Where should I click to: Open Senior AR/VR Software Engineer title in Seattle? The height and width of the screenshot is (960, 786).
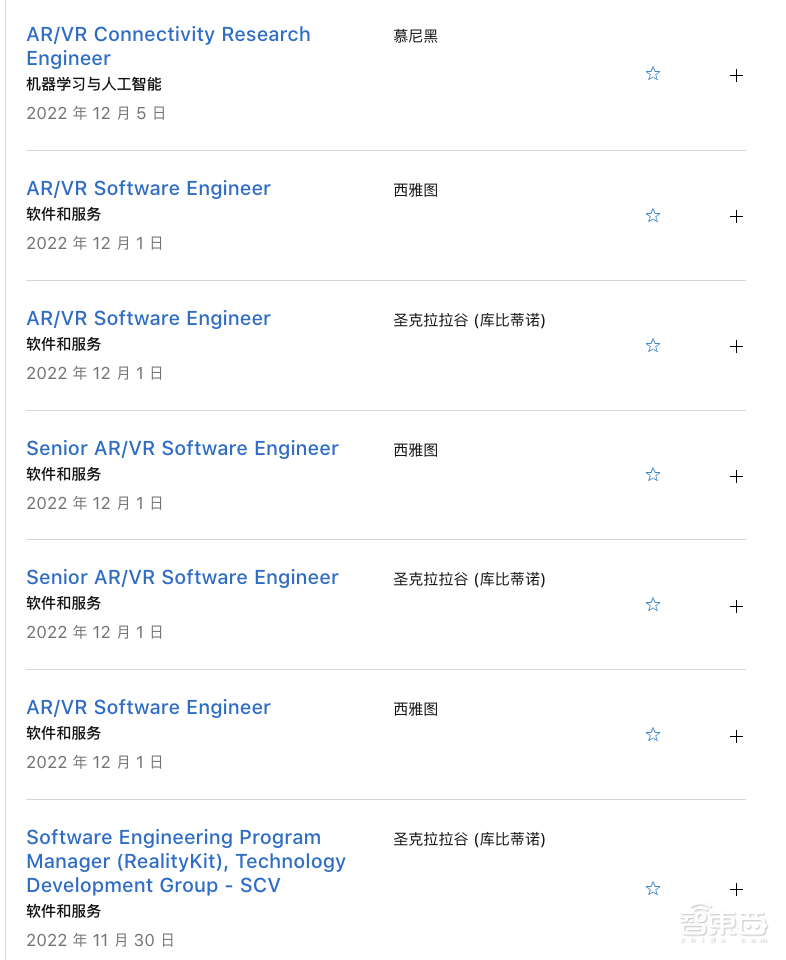coord(182,448)
